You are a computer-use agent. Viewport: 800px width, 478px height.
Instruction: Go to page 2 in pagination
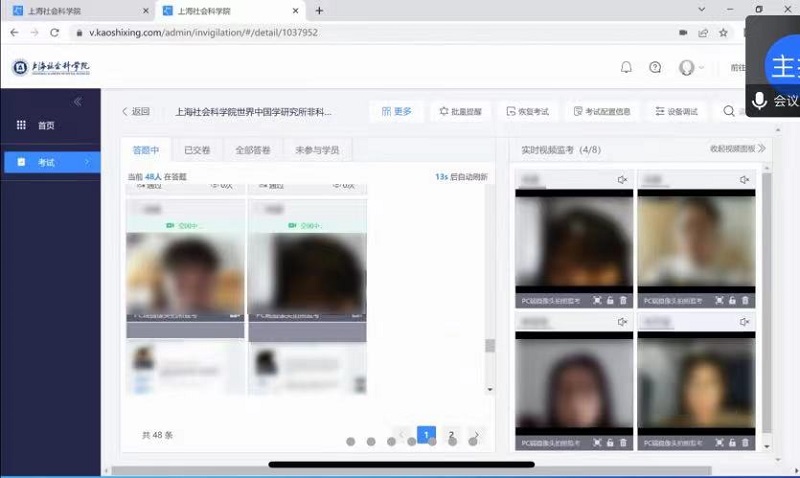[451, 435]
